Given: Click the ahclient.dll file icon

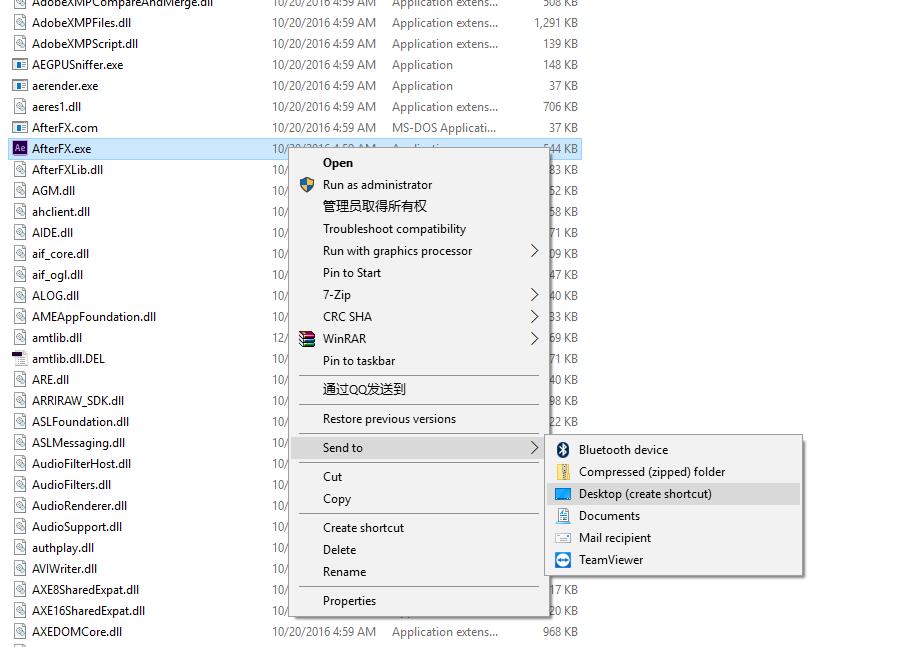Looking at the screenshot, I should click(20, 211).
